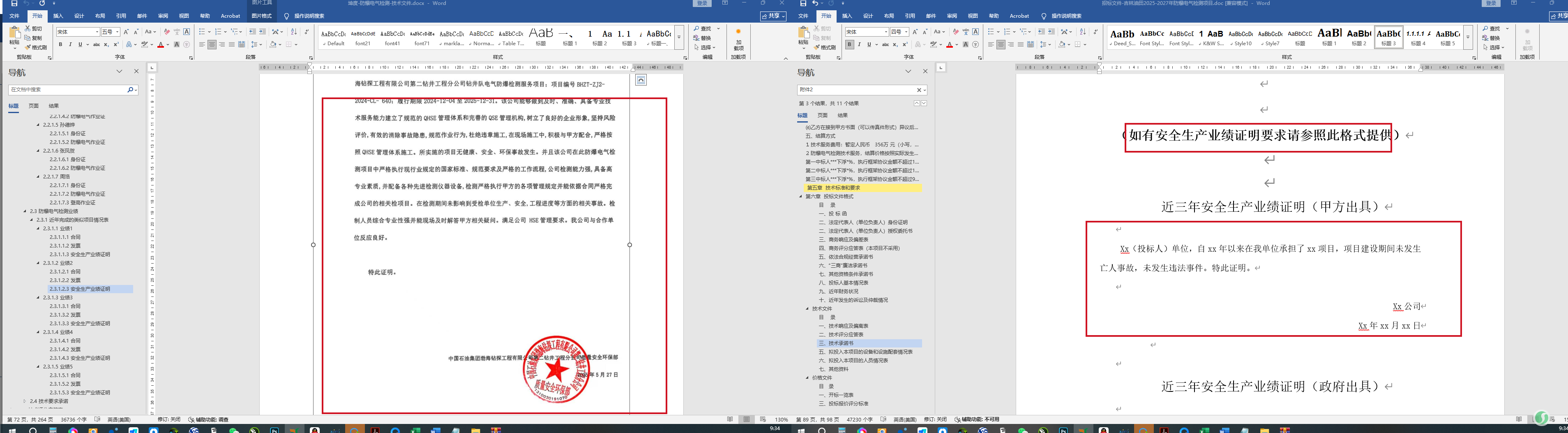This screenshot has height=433, width=1568.
Task: Apply strikethrough in left Word window
Action: click(x=96, y=44)
